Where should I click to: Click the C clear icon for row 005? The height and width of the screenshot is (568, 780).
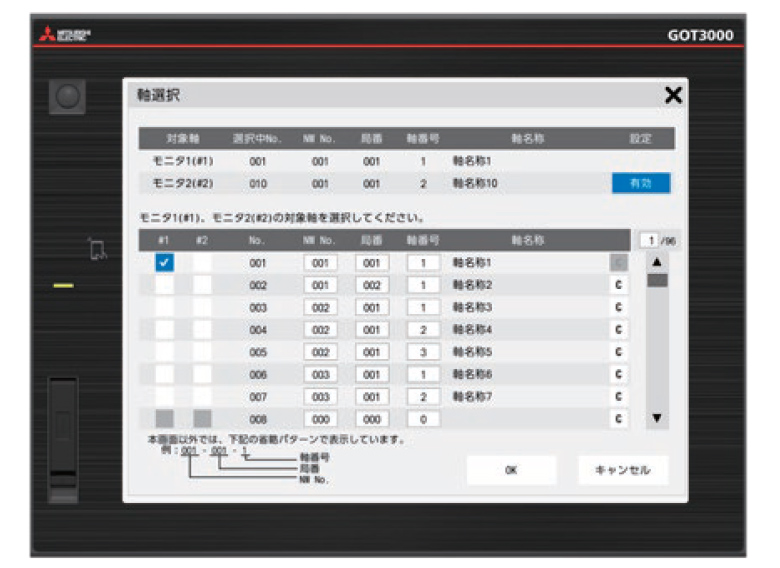[620, 351]
